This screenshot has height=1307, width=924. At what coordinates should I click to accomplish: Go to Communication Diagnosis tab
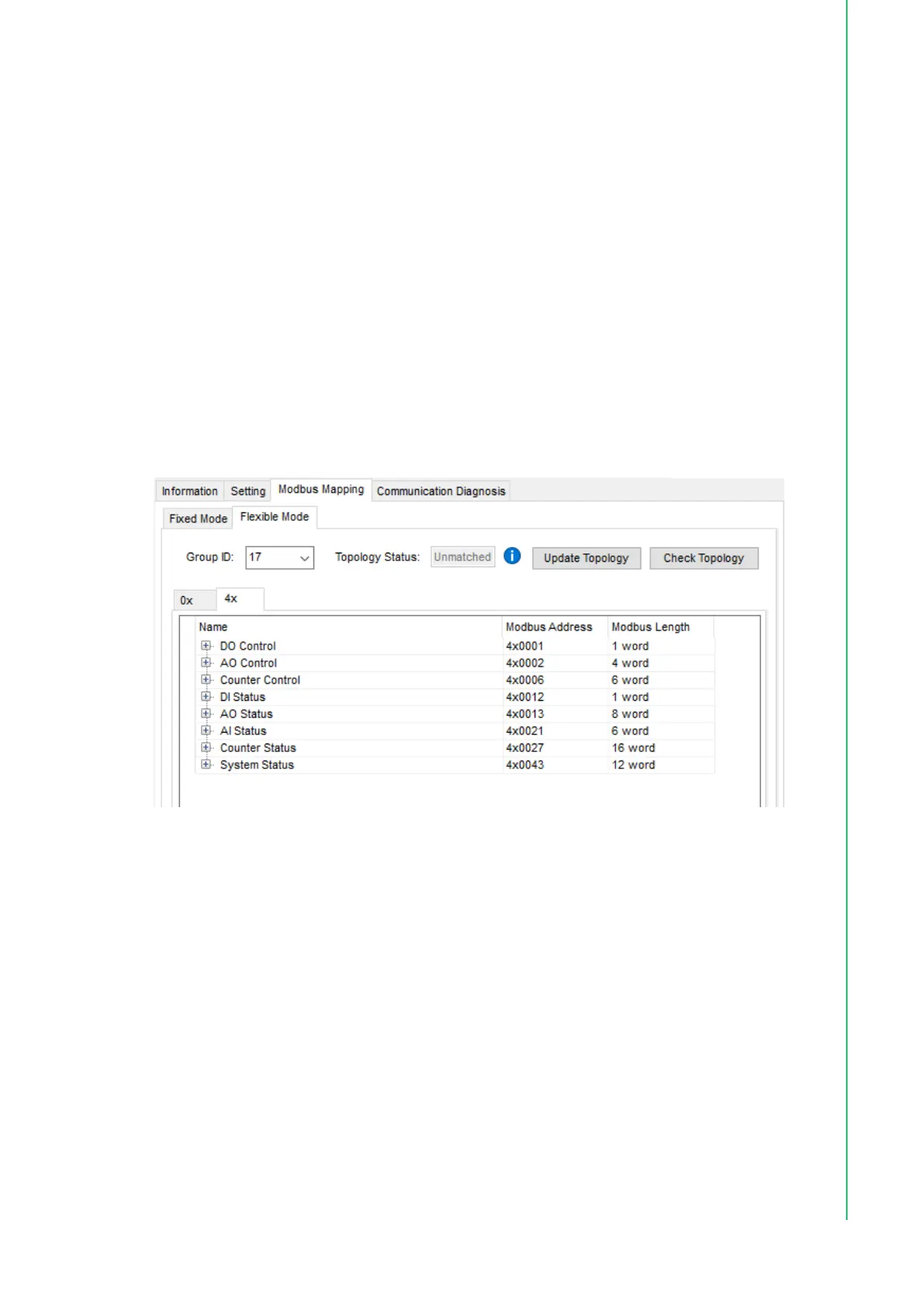pos(441,491)
